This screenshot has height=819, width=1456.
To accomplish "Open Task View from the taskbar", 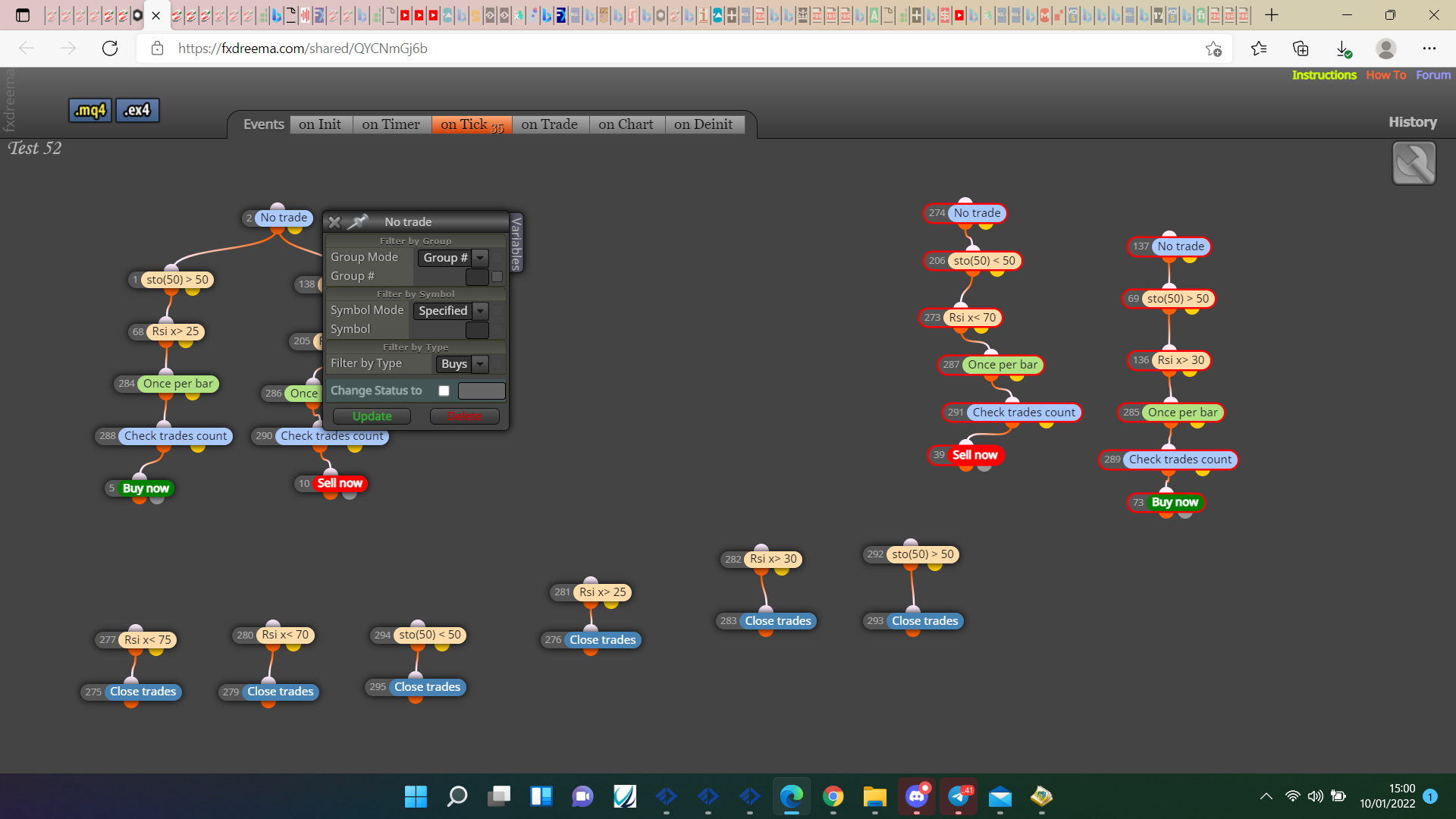I will 499,796.
